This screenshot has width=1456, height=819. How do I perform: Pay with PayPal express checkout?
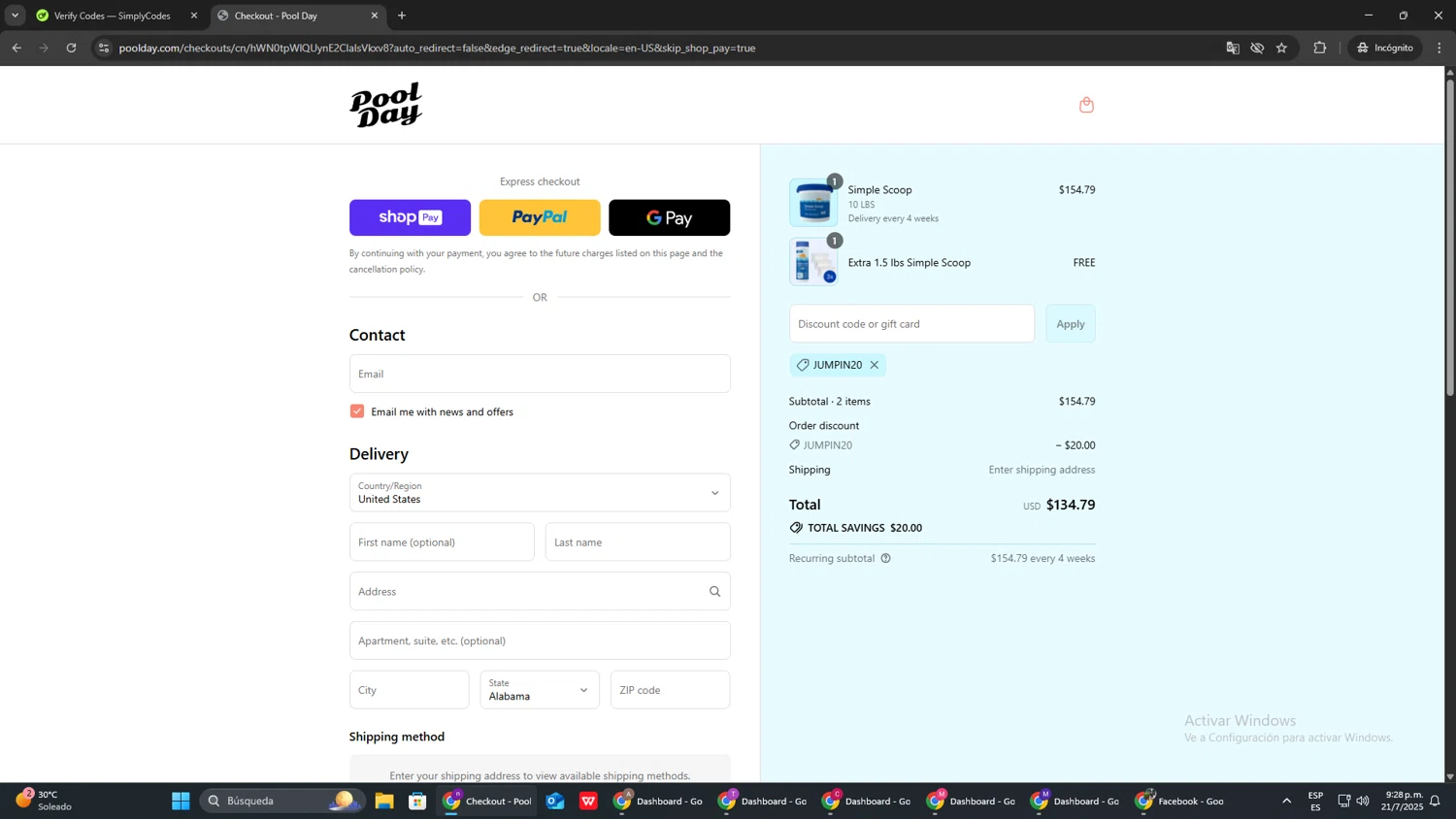[540, 217]
